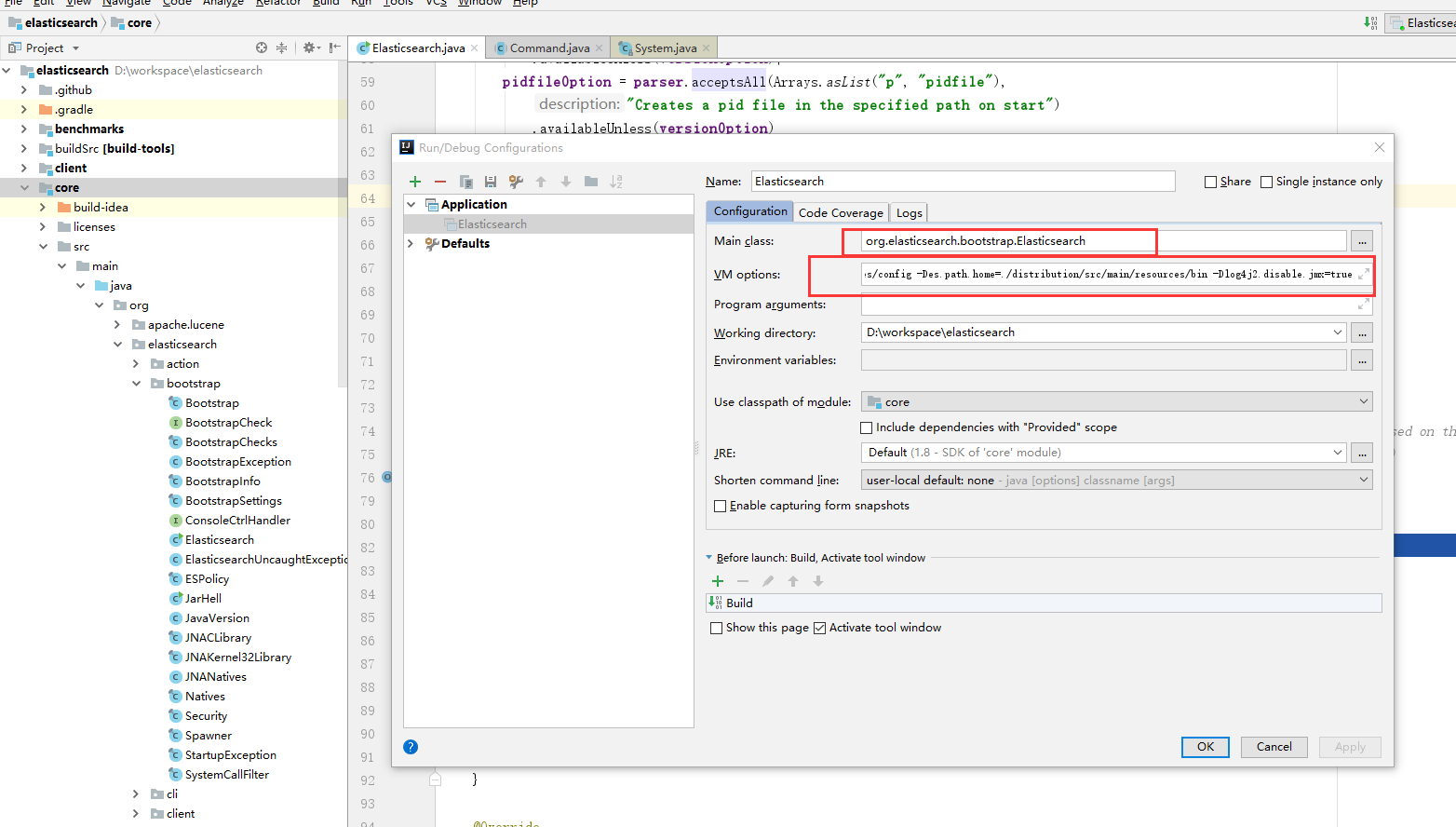Expand the Defaults tree node

411,244
